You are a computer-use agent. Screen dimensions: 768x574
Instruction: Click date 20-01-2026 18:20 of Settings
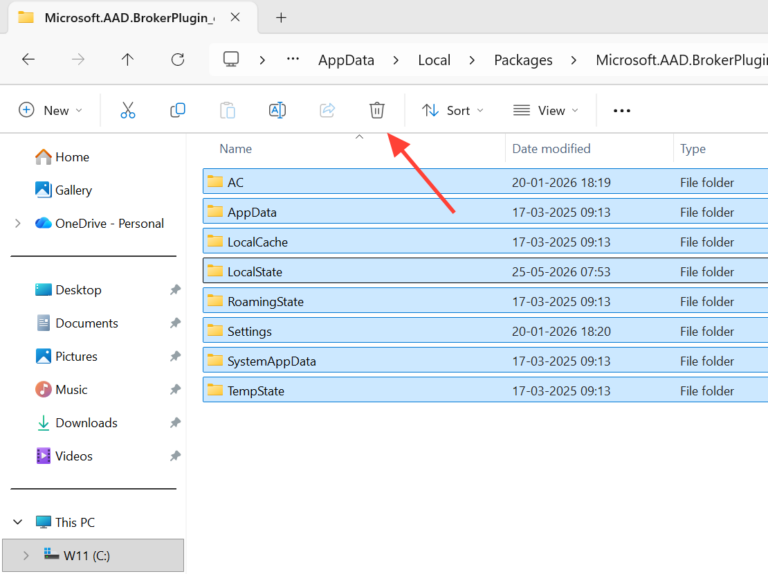[x=561, y=331]
